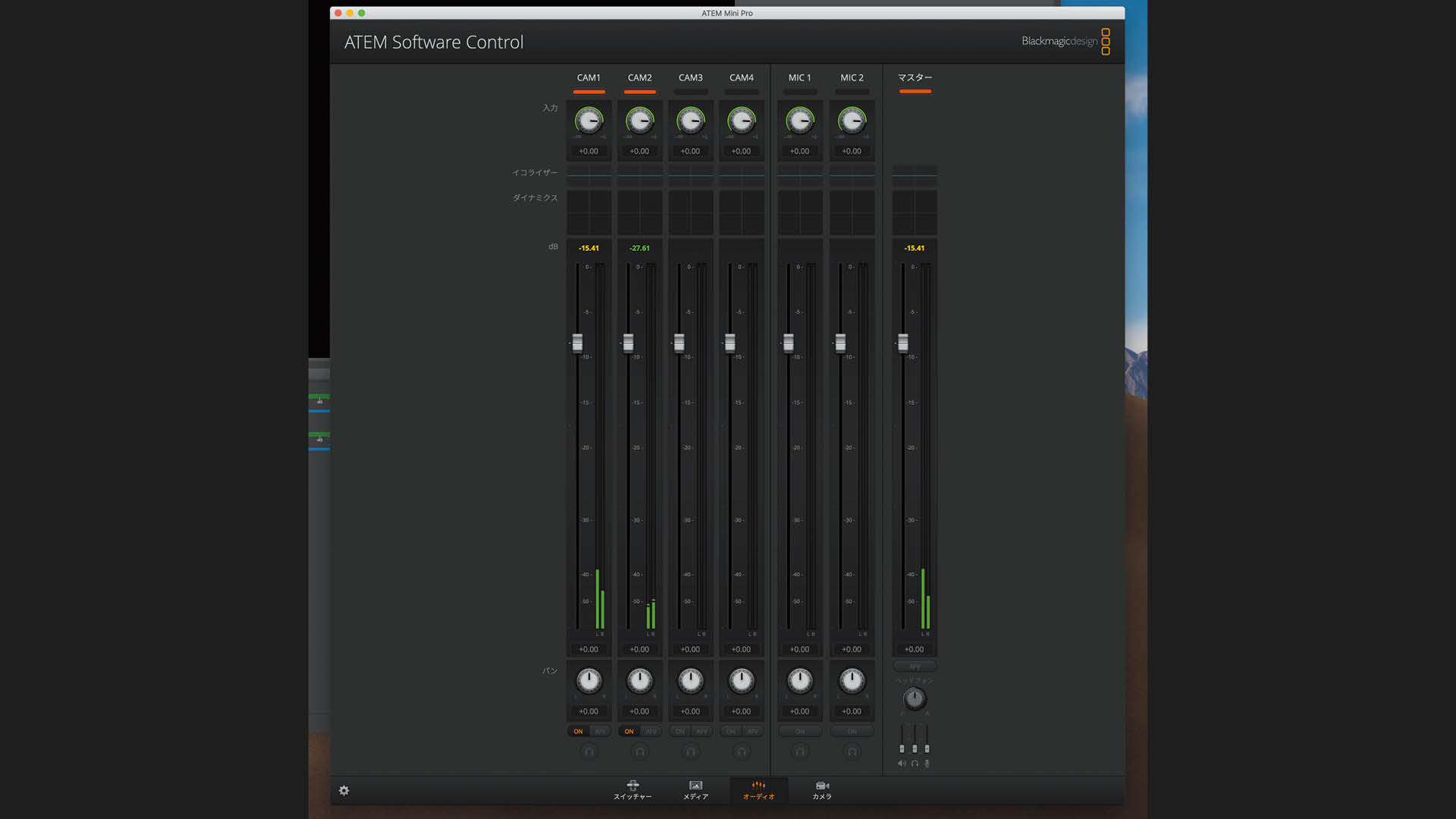Click the CAM4 pan knob
Image resolution: width=1456 pixels, height=819 pixels.
pyautogui.click(x=741, y=680)
